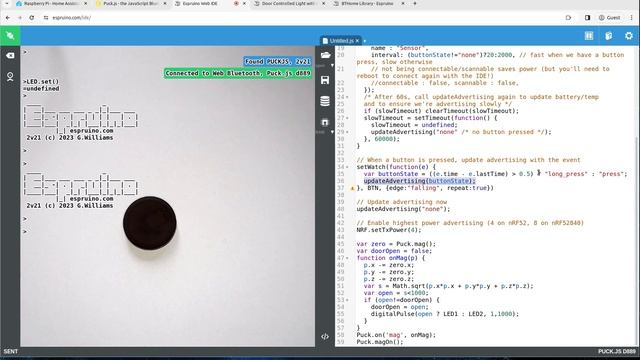Send code to Espruino with upload chip icon

(x=325, y=122)
